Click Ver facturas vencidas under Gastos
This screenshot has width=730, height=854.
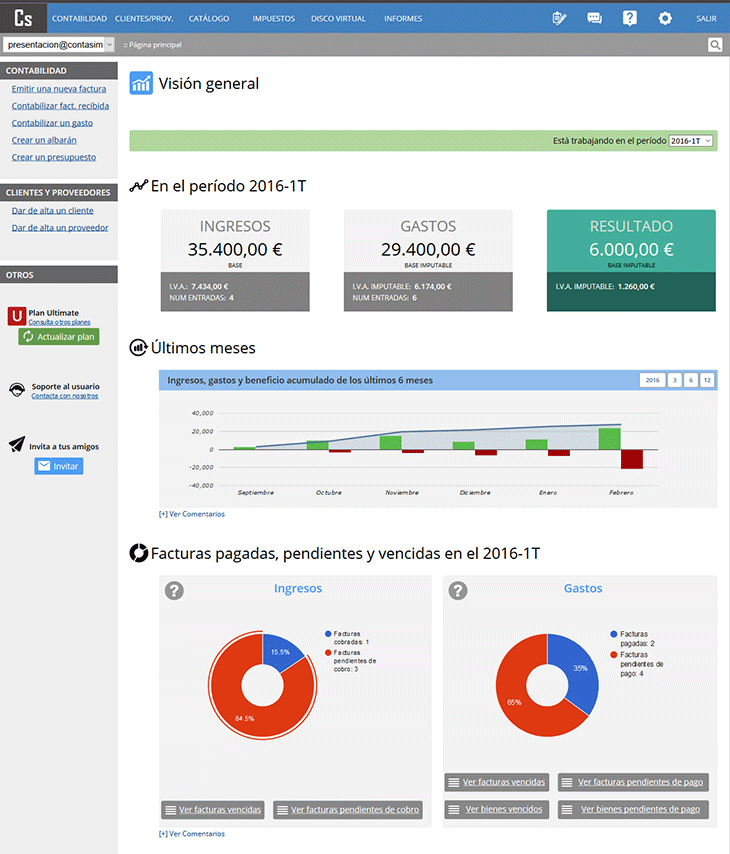tap(497, 782)
